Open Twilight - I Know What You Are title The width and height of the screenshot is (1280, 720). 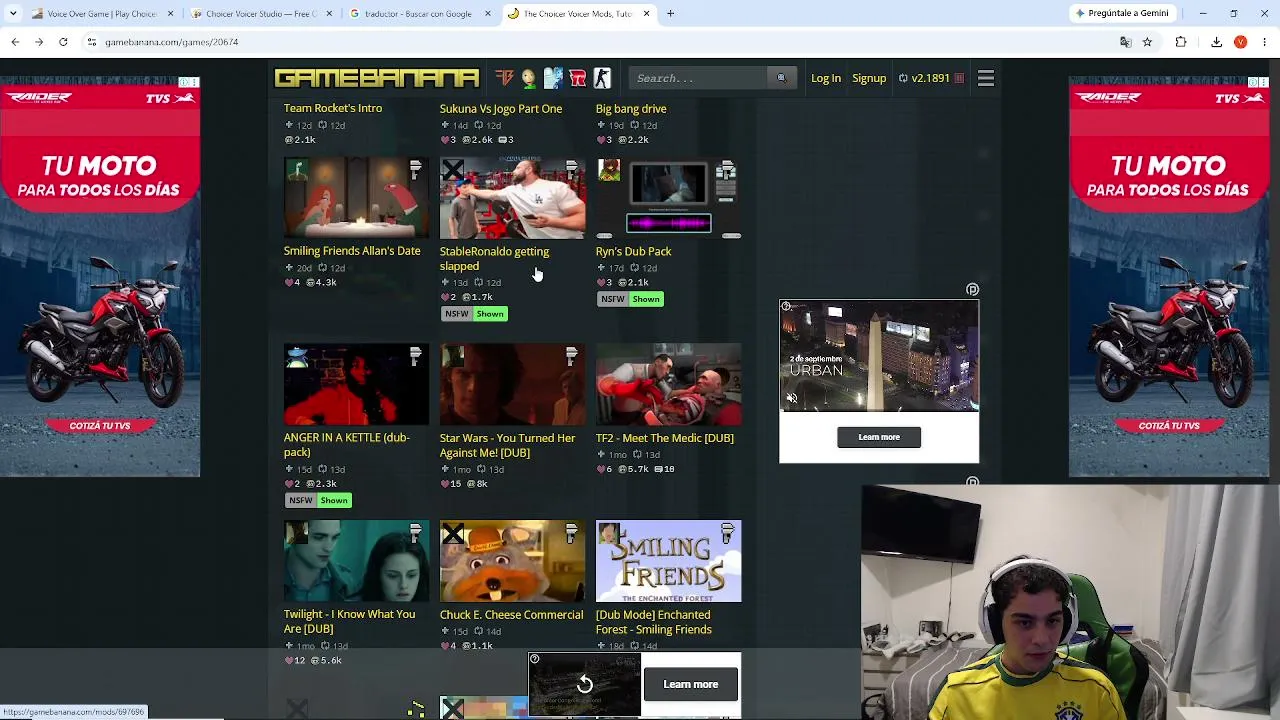[349, 621]
